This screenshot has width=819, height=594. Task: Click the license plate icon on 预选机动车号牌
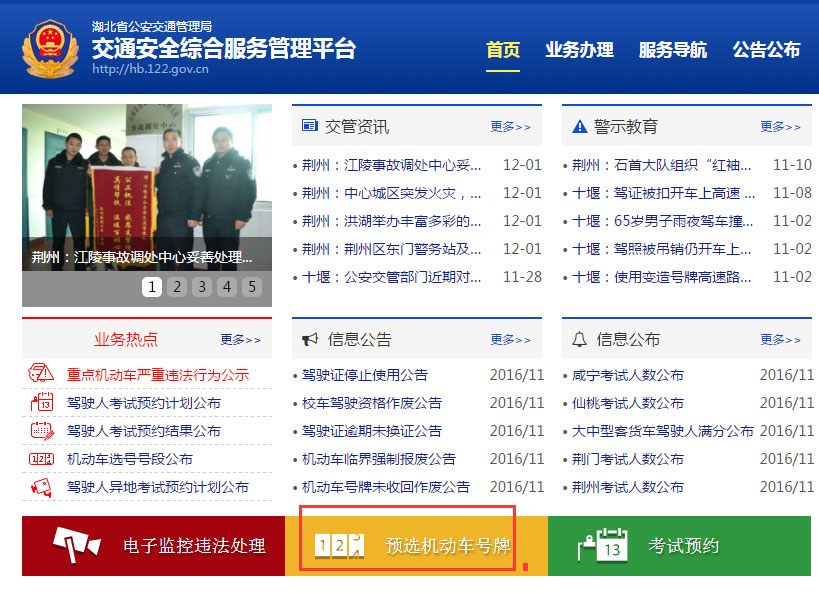click(x=341, y=546)
